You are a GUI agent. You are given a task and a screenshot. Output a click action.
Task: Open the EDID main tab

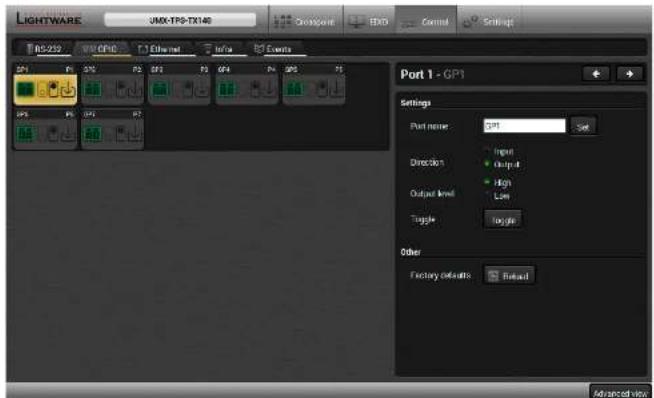coord(369,21)
